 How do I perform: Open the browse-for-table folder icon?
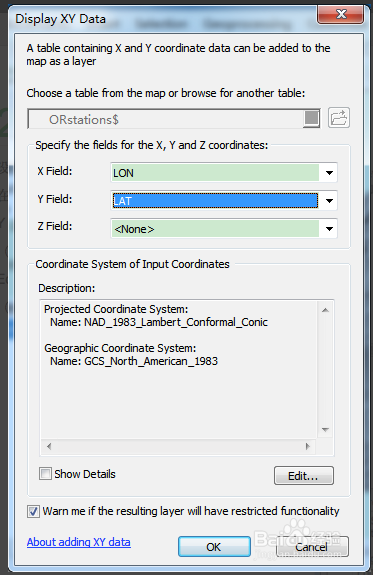click(339, 118)
